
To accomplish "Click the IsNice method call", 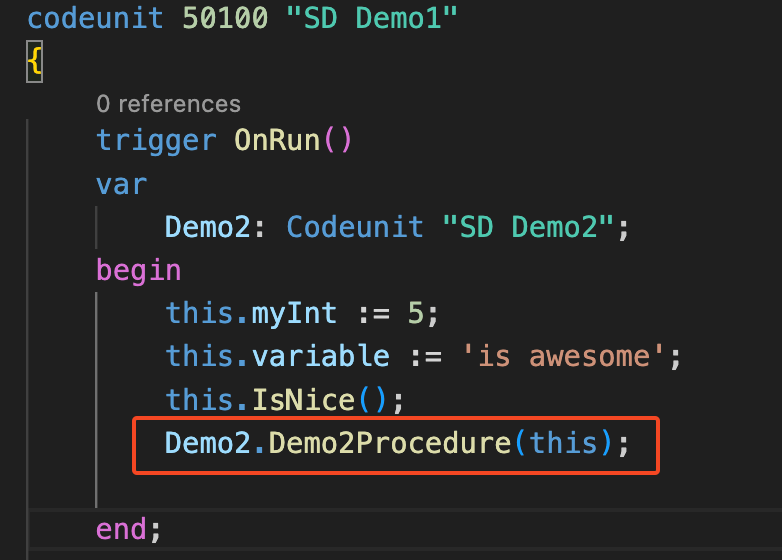I will 303,400.
